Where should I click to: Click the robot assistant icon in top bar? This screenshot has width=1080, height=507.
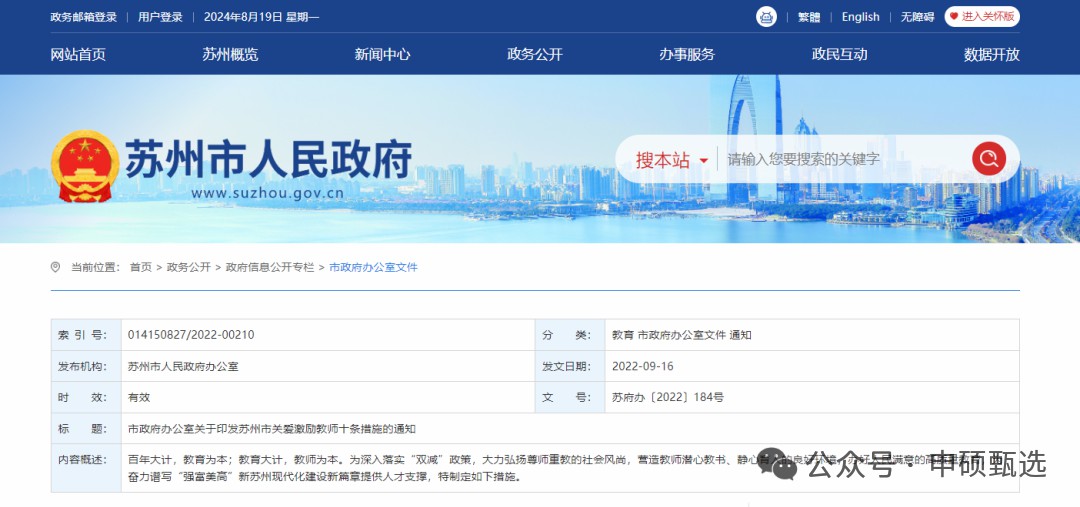[x=766, y=17]
